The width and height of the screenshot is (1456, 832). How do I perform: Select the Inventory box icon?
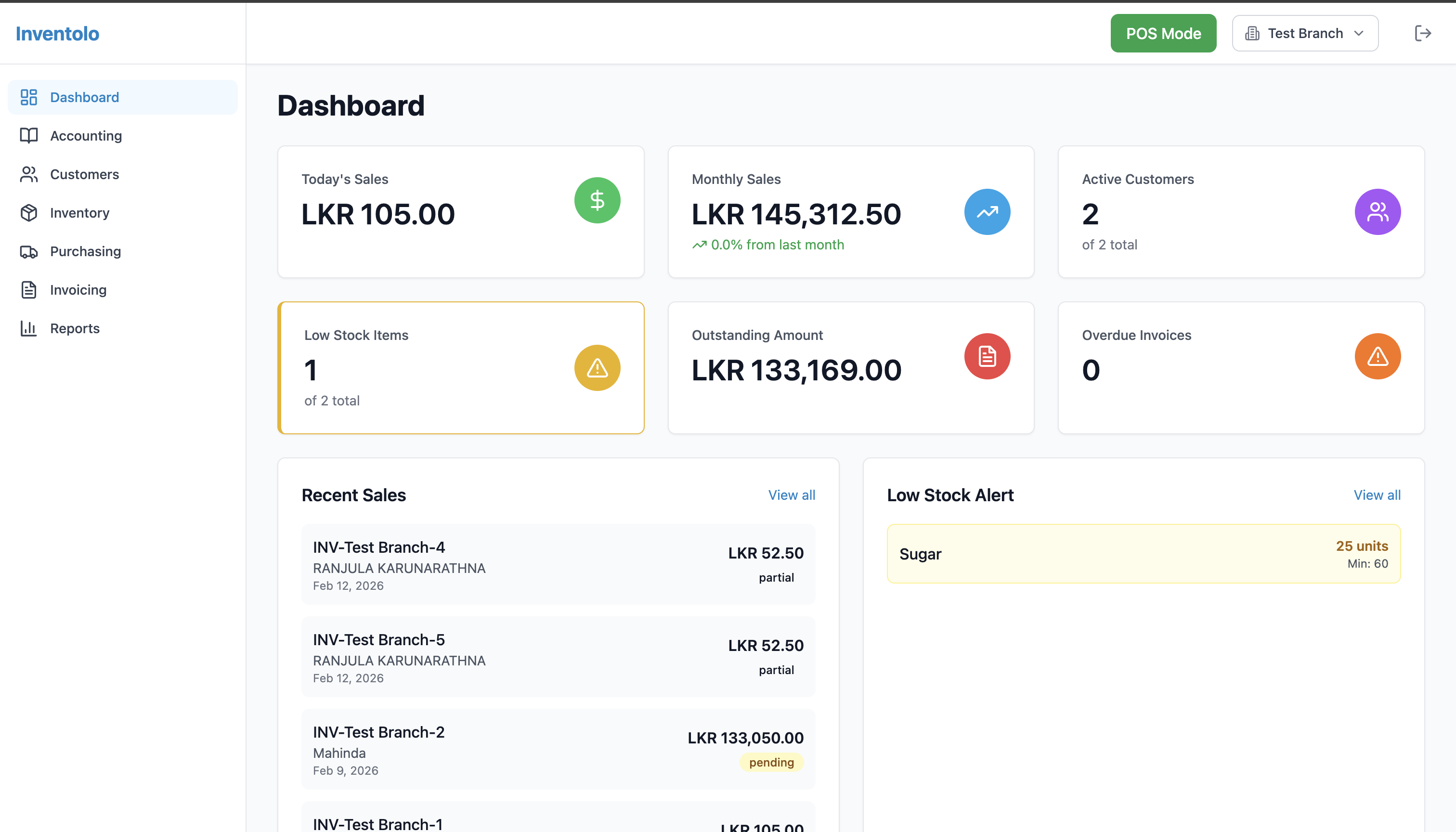[28, 212]
